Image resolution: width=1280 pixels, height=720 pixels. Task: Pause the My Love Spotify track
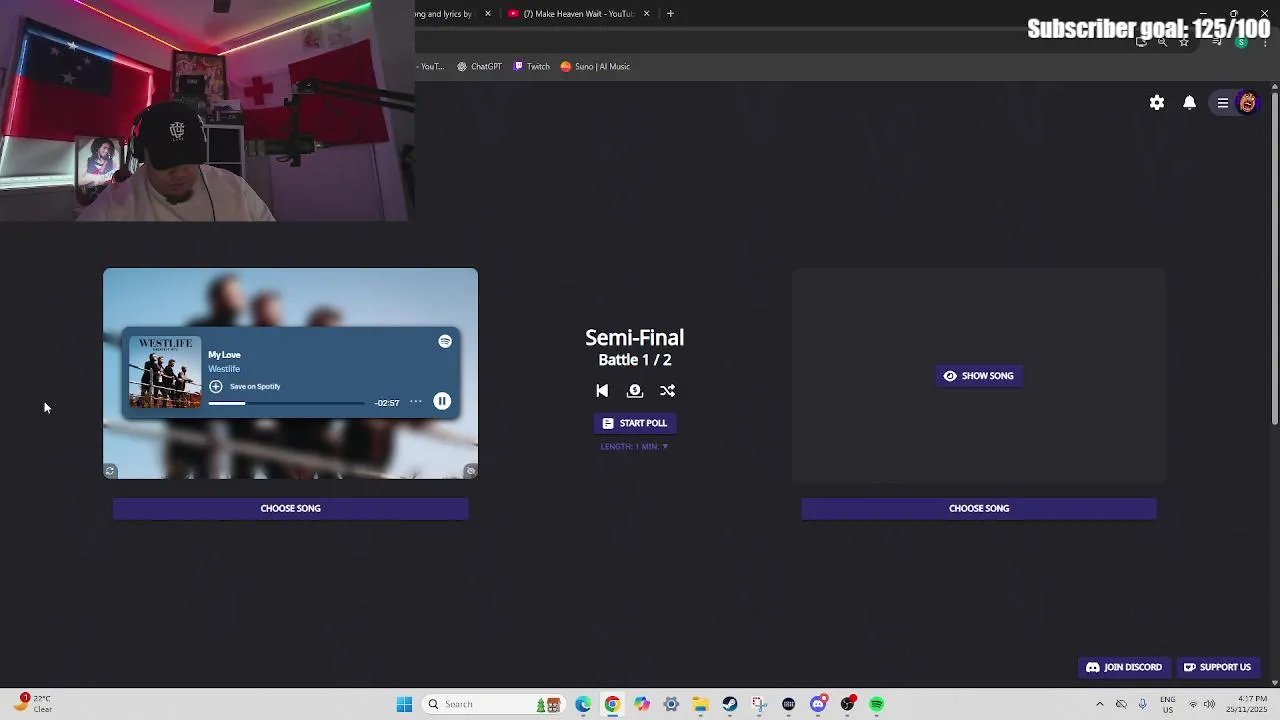(442, 401)
